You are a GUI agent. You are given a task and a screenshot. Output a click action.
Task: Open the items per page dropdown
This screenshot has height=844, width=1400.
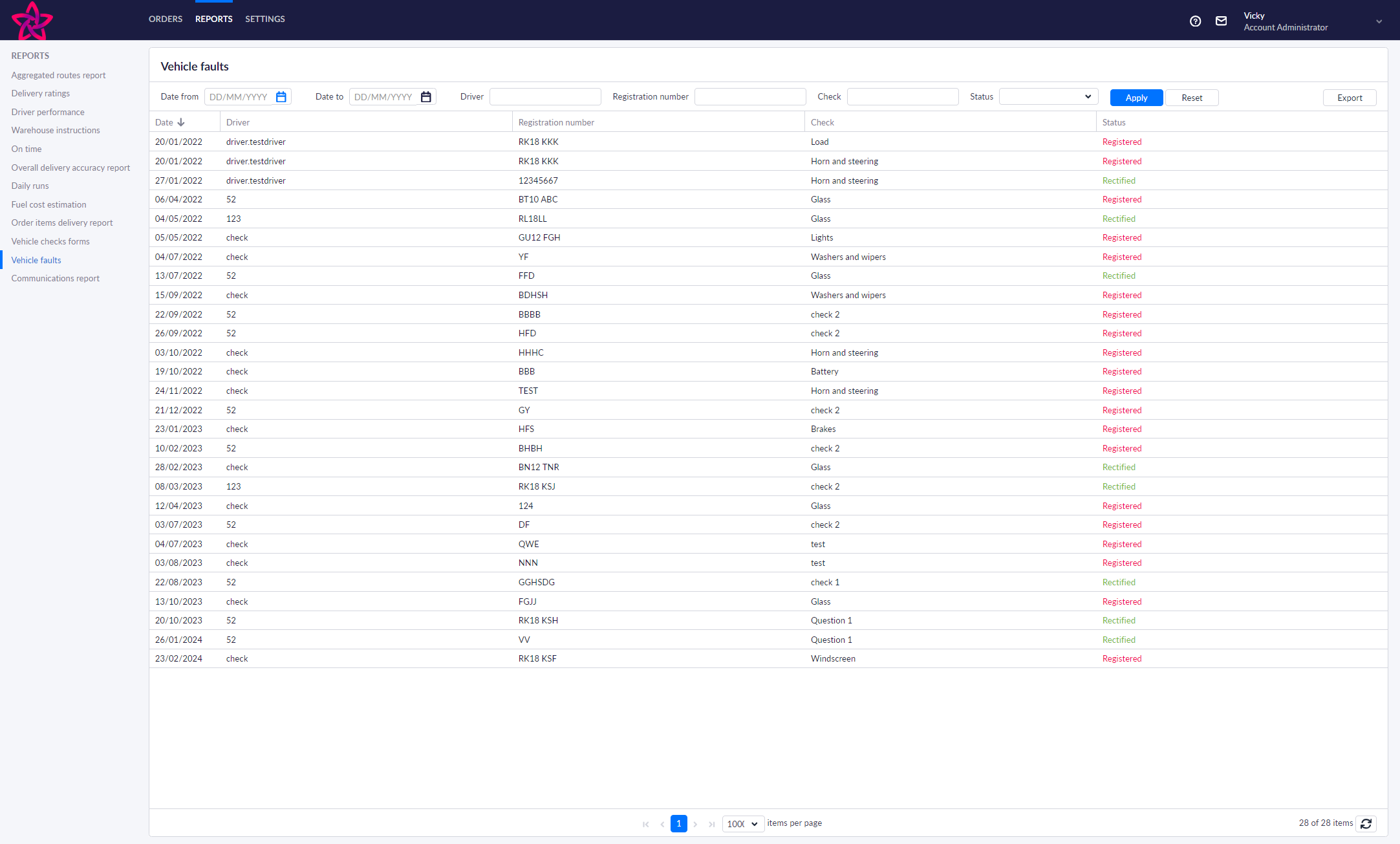coord(743,824)
